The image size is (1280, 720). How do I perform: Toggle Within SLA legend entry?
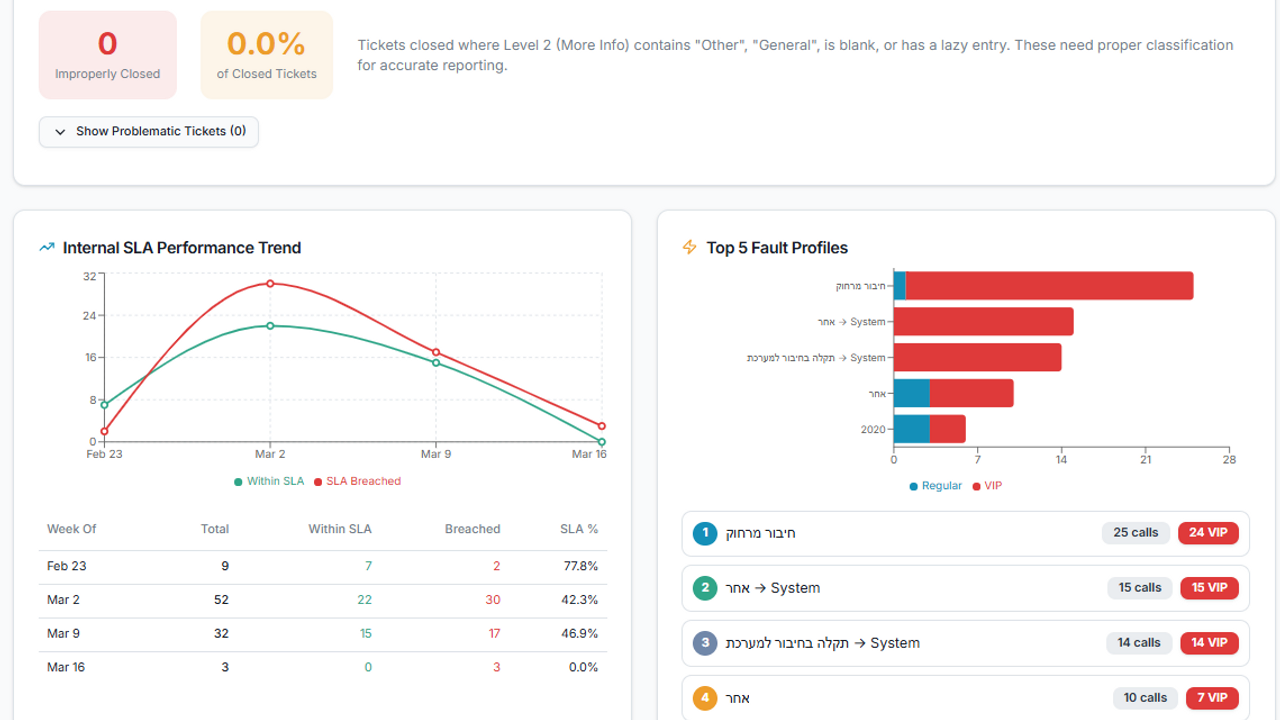coord(269,481)
